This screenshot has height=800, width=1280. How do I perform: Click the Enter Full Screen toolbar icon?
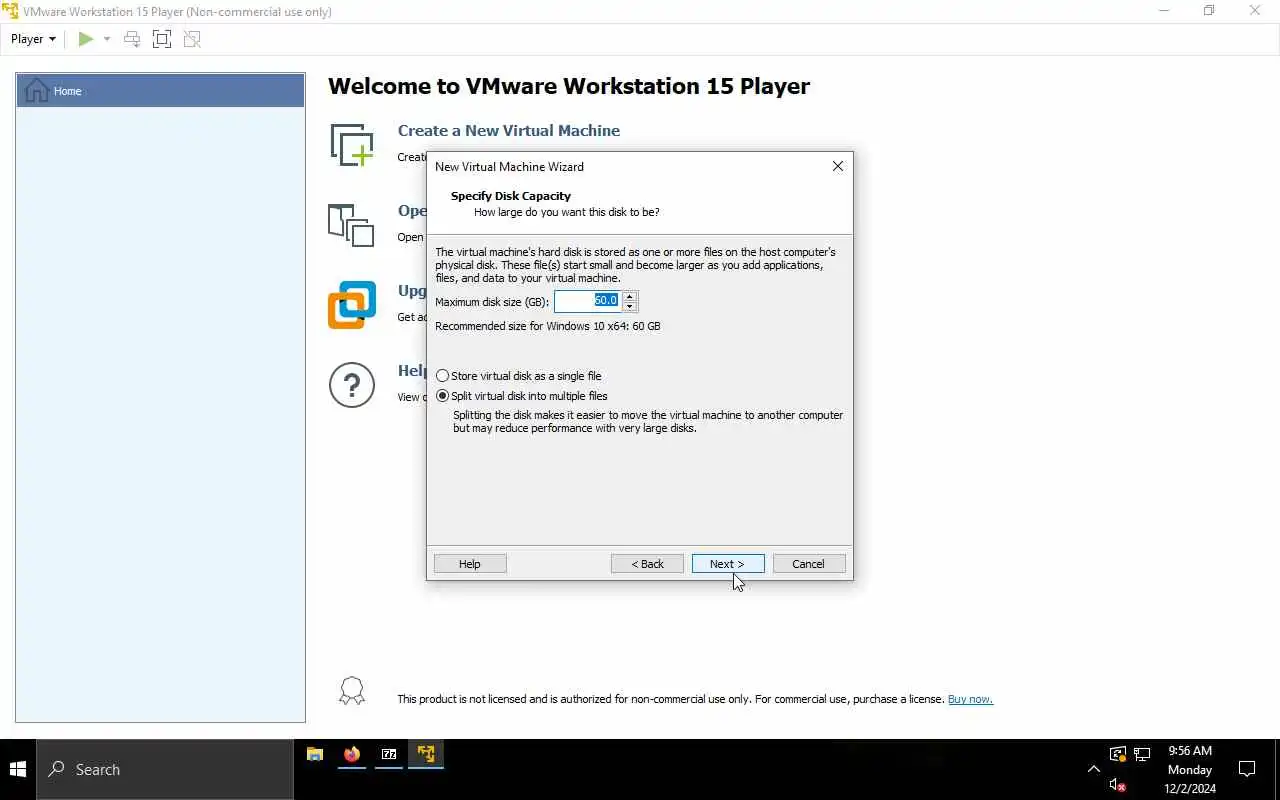[x=162, y=39]
